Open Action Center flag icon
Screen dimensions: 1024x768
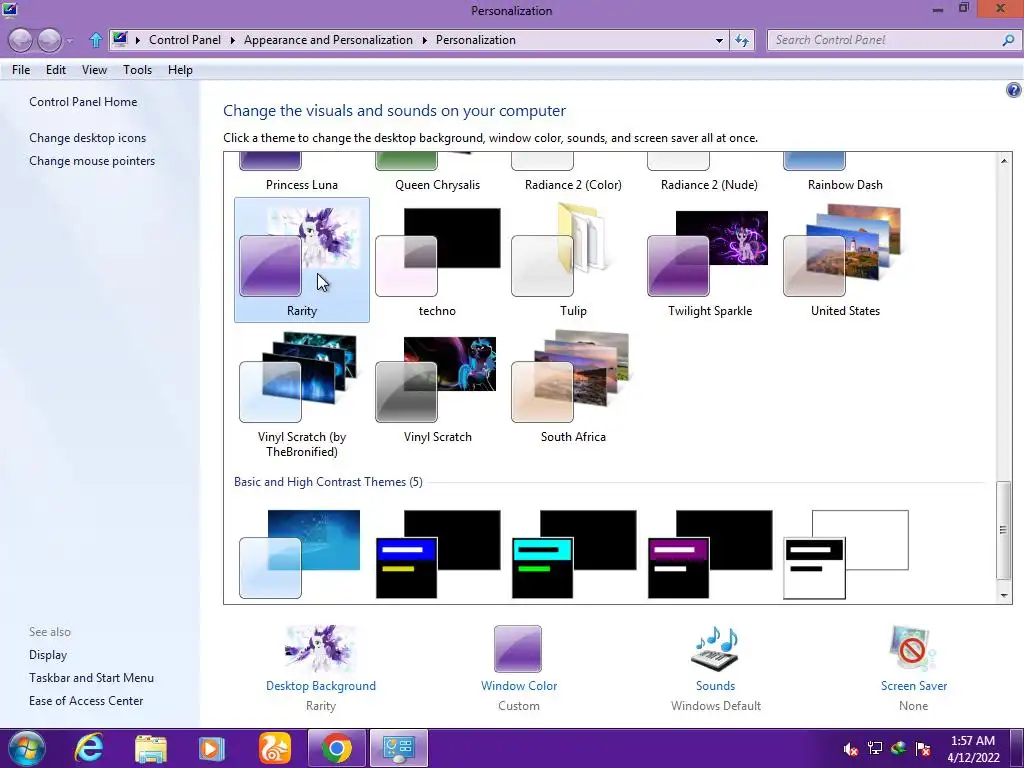click(923, 748)
